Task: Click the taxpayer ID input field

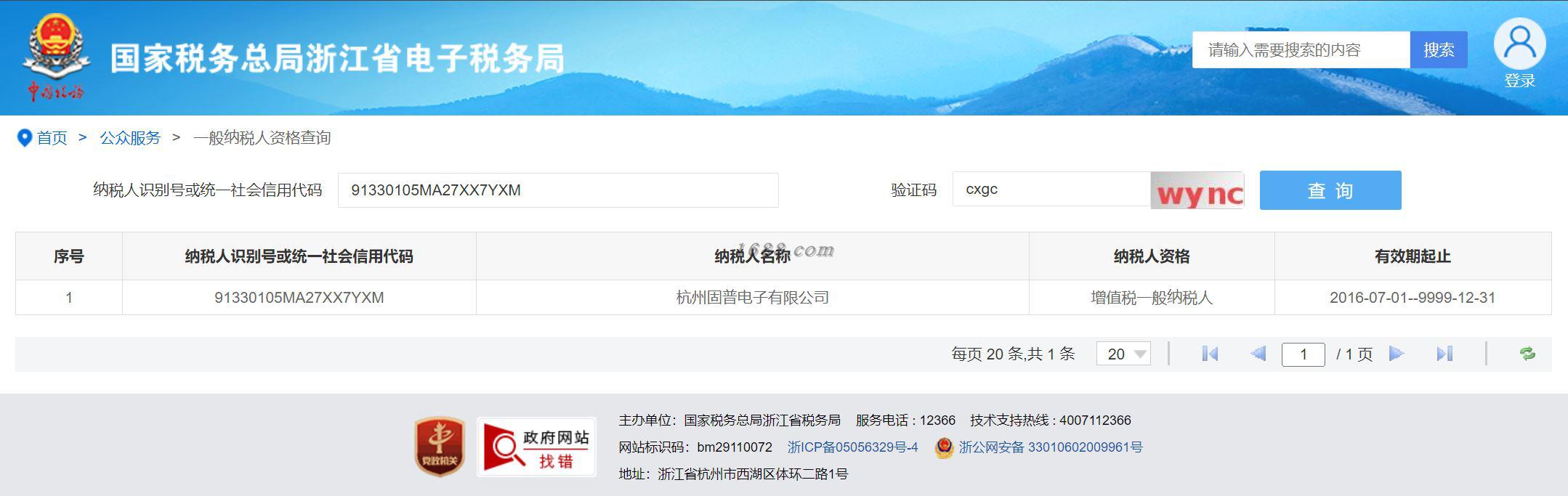Action: click(558, 190)
